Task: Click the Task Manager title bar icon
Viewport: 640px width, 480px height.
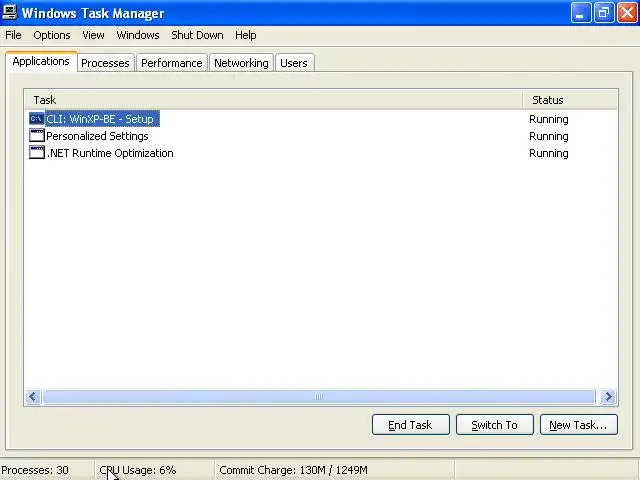Action: click(x=10, y=12)
